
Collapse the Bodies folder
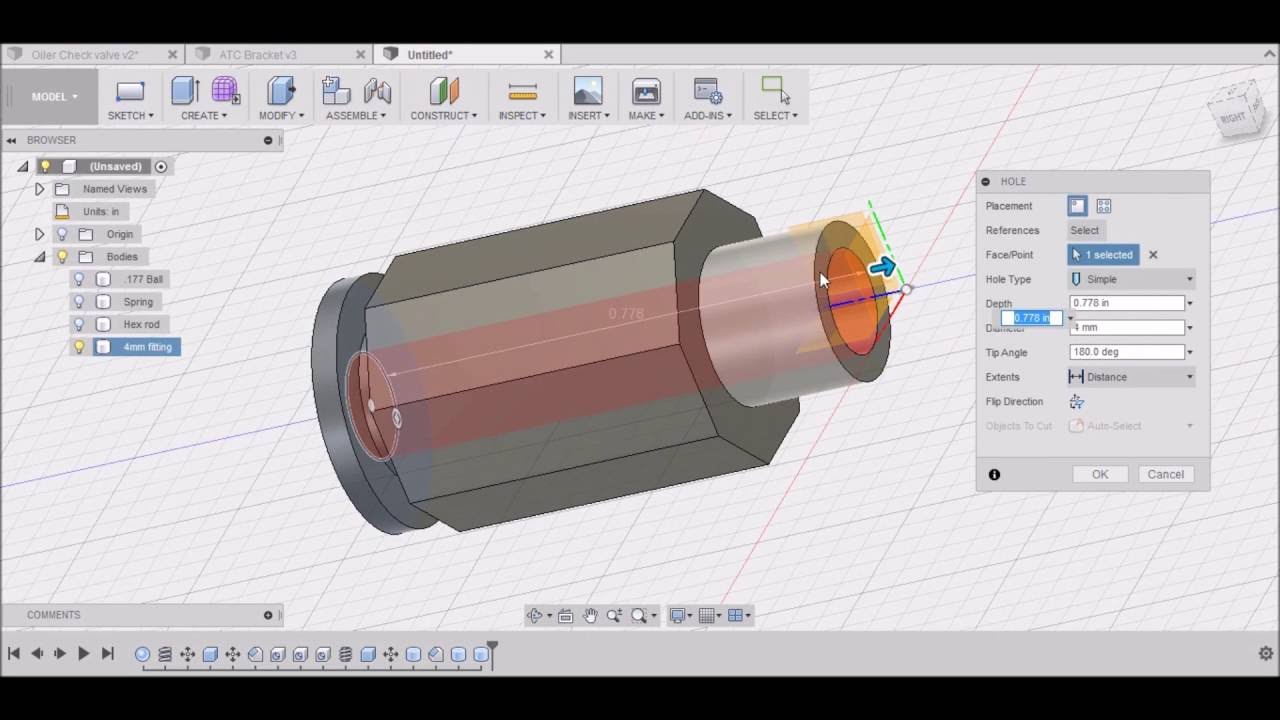(39, 257)
